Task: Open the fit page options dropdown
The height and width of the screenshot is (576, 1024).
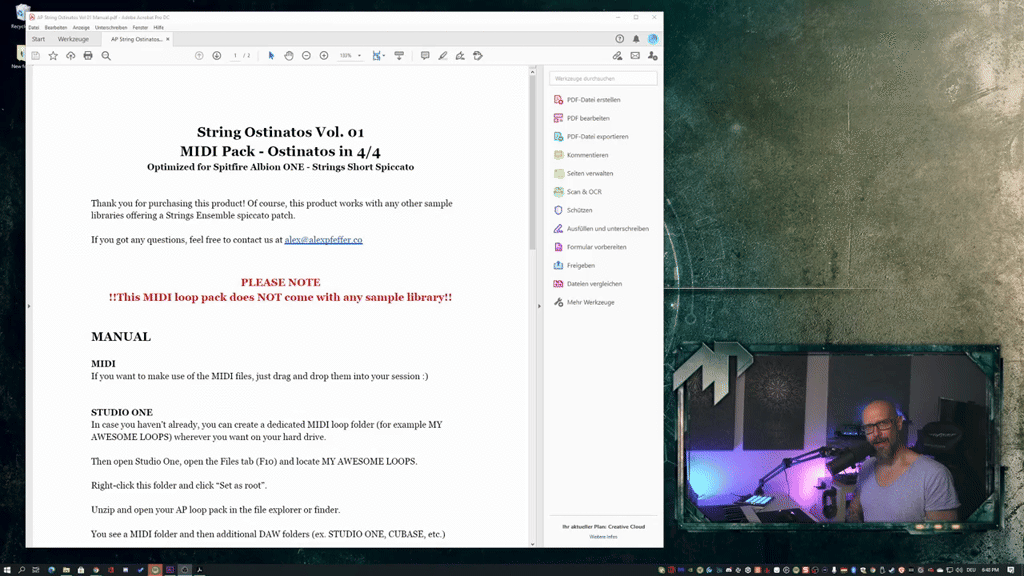Action: point(379,56)
